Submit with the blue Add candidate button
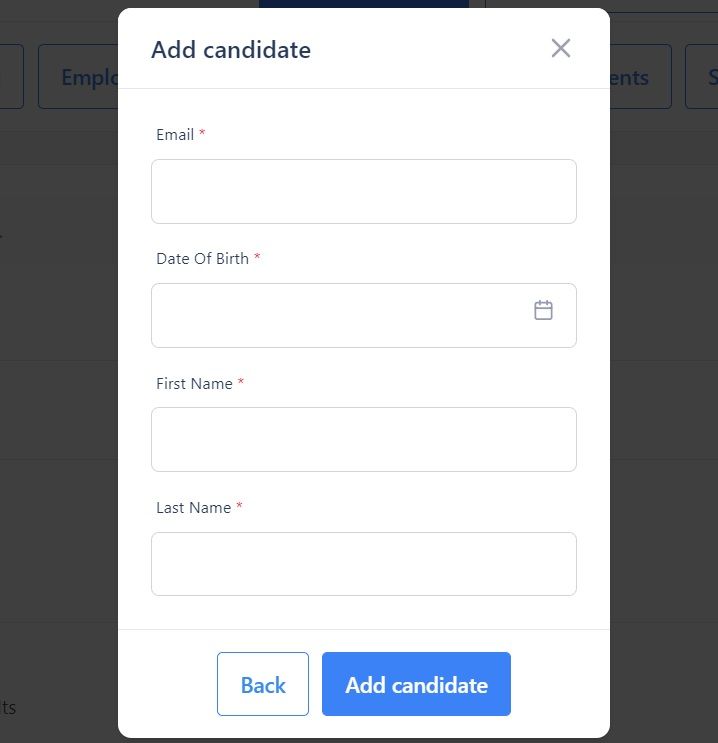Image resolution: width=718 pixels, height=743 pixels. 416,684
